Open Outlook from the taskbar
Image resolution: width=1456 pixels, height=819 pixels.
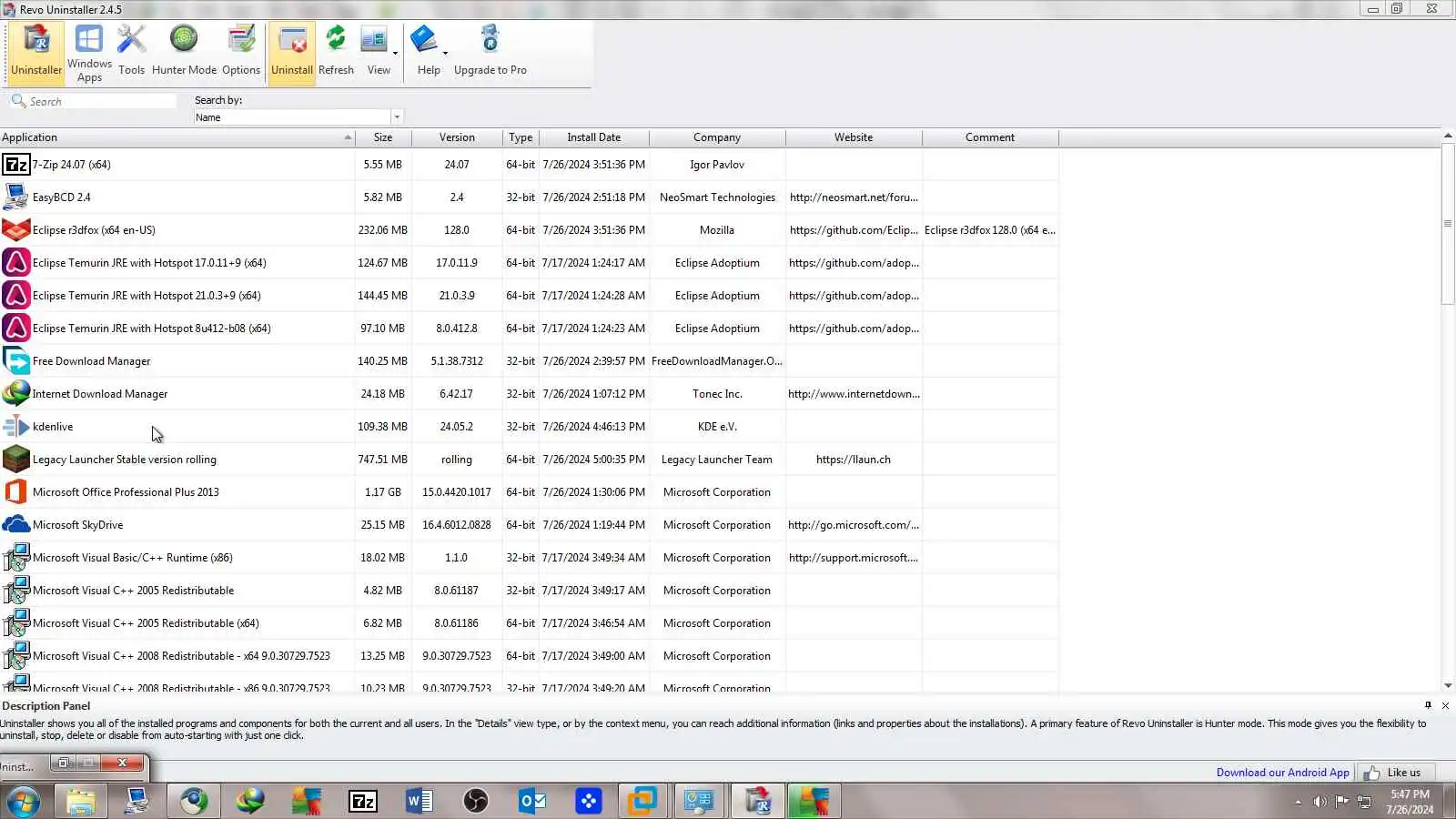[x=532, y=802]
